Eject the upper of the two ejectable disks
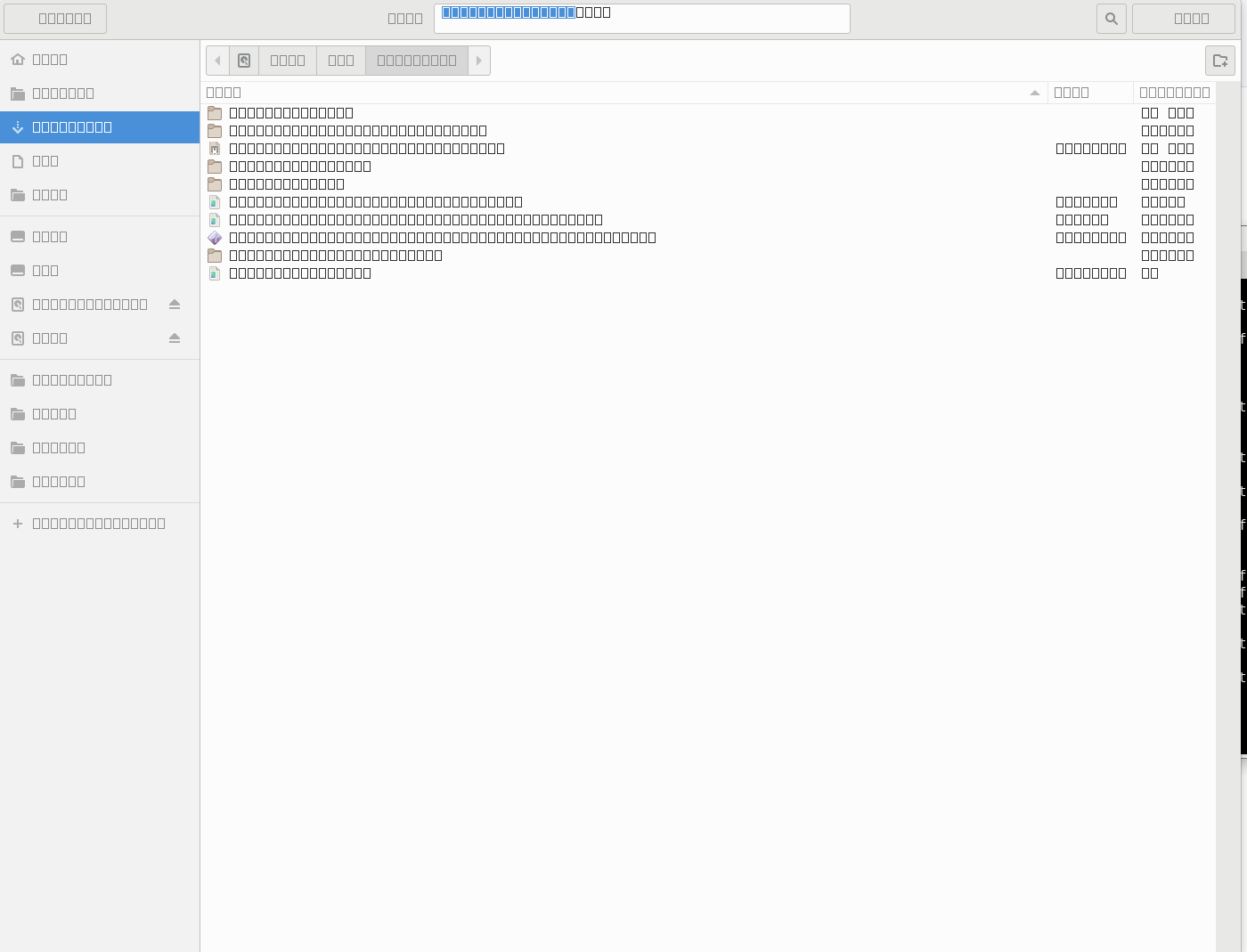This screenshot has height=952, width=1247. pyautogui.click(x=175, y=305)
